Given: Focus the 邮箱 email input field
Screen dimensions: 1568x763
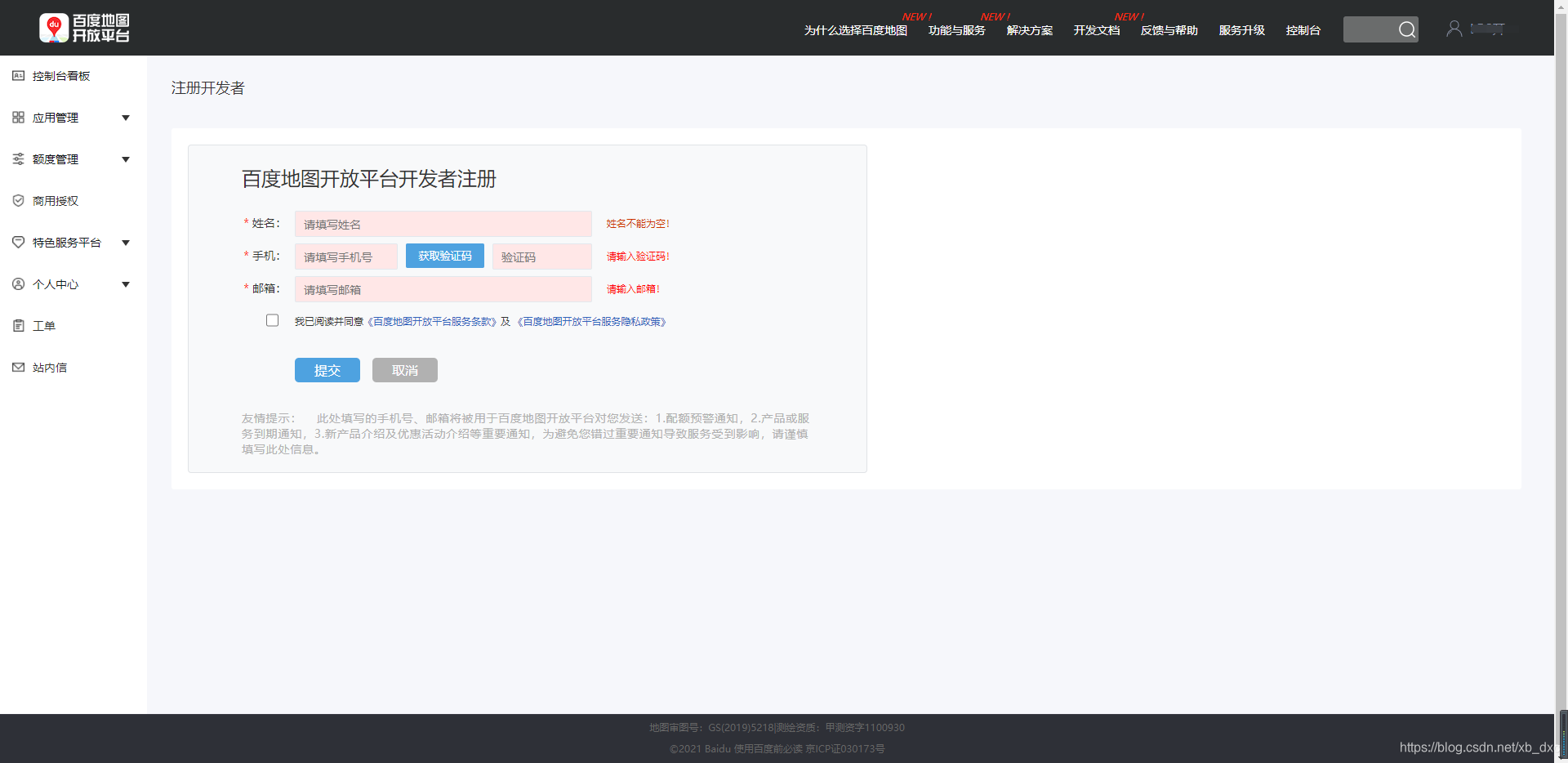Looking at the screenshot, I should point(443,289).
